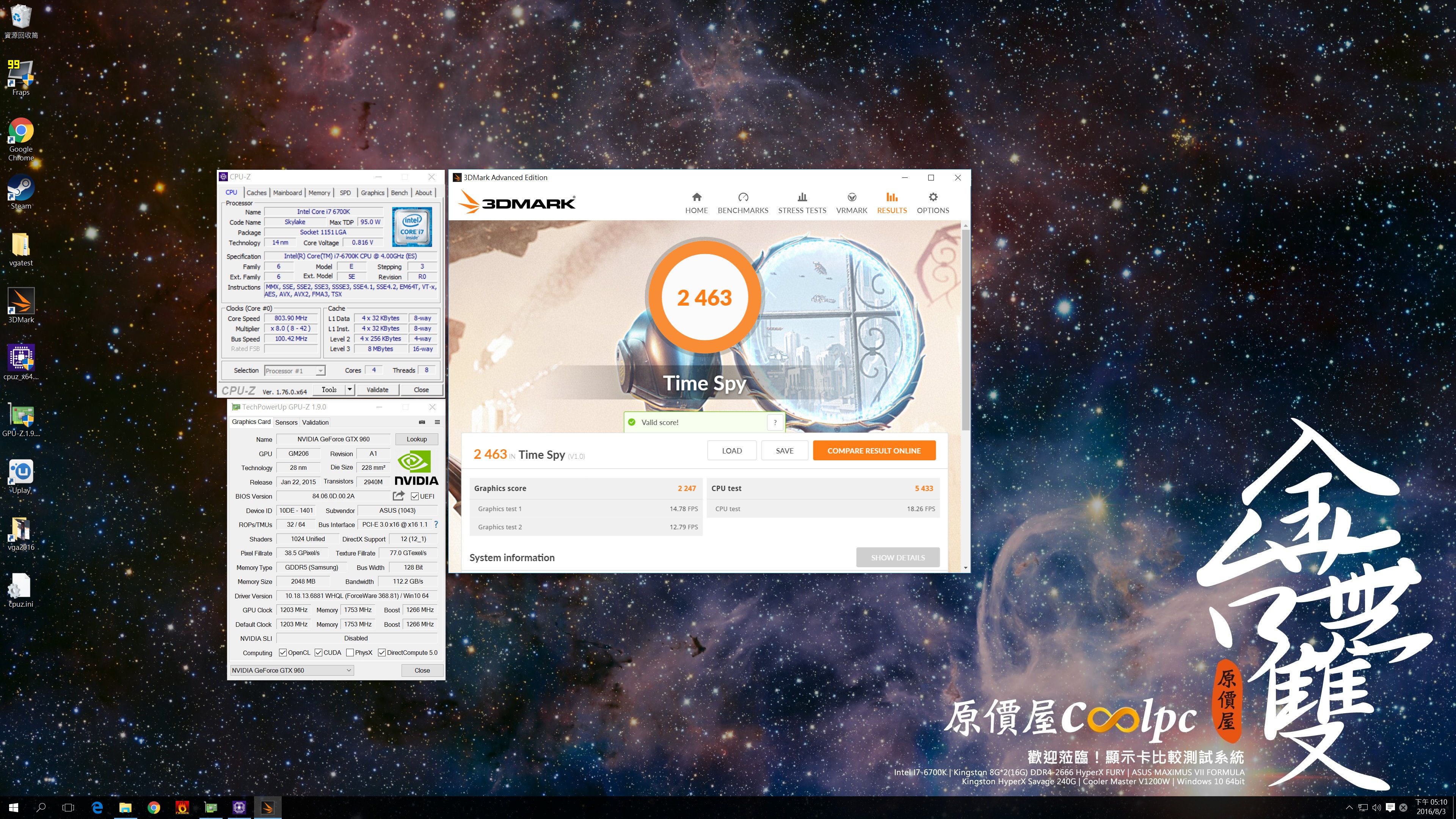Open the cpuz.ini file icon
Image resolution: width=1456 pixels, height=819 pixels.
pos(21,591)
